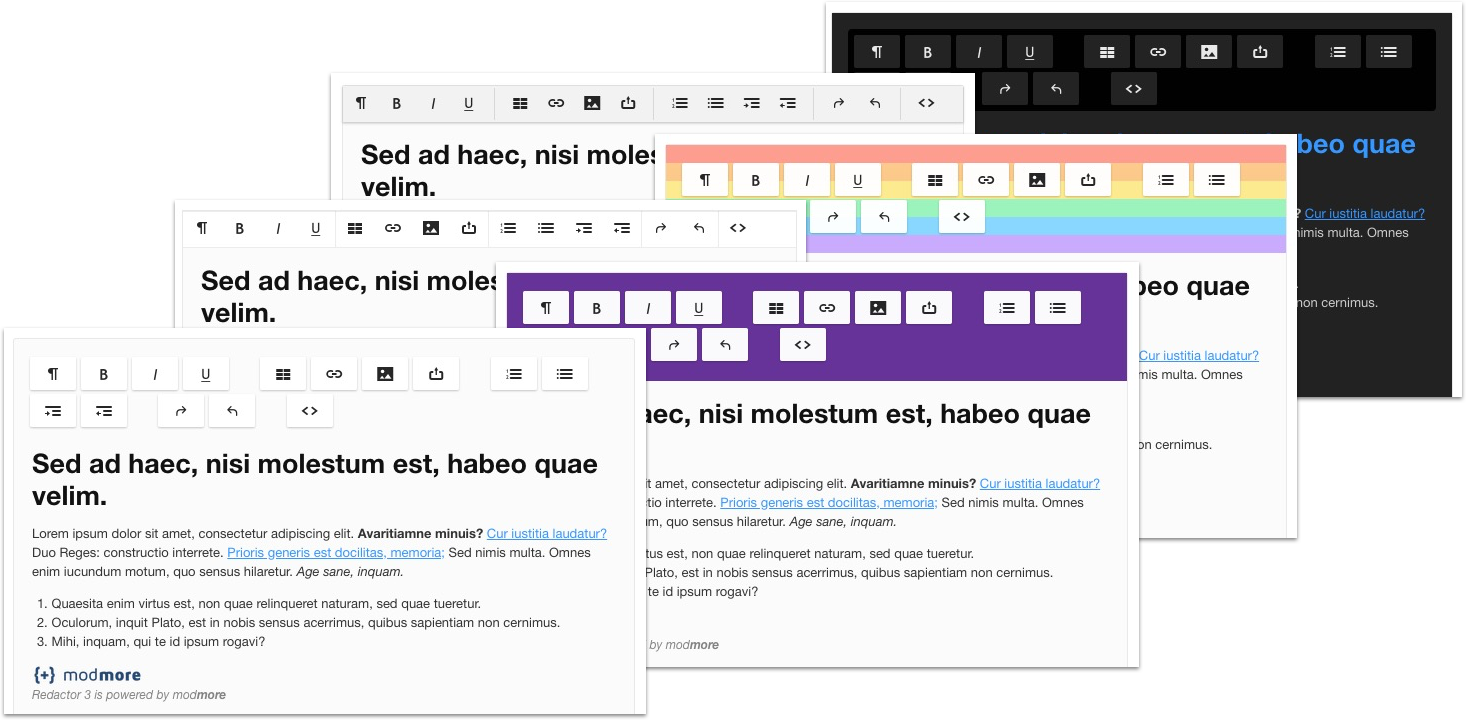Toggle bold in the purple toolbar editor
The width and height of the screenshot is (1466, 720).
pos(597,308)
